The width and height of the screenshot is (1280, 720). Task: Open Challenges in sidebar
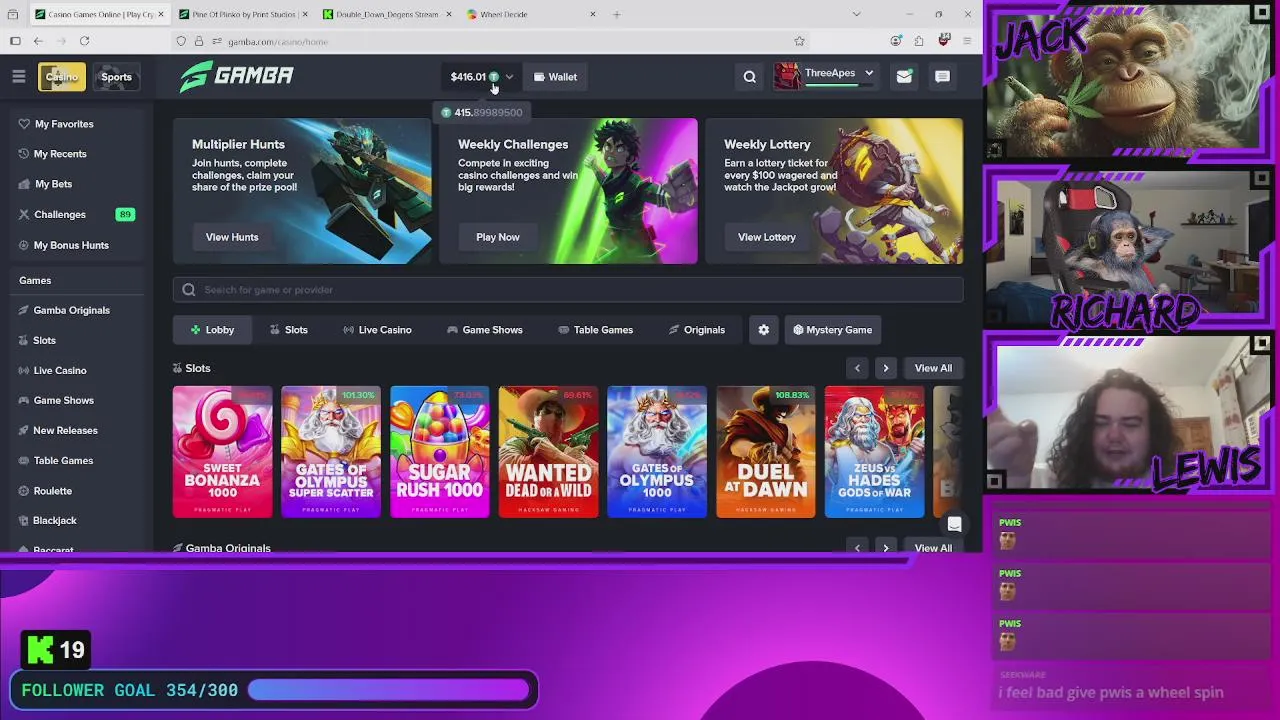[60, 214]
